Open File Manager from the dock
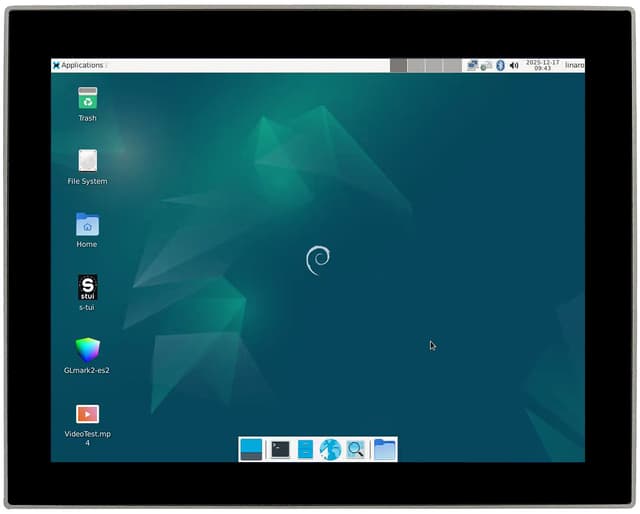Viewport: 640px width, 514px height. tap(305, 449)
